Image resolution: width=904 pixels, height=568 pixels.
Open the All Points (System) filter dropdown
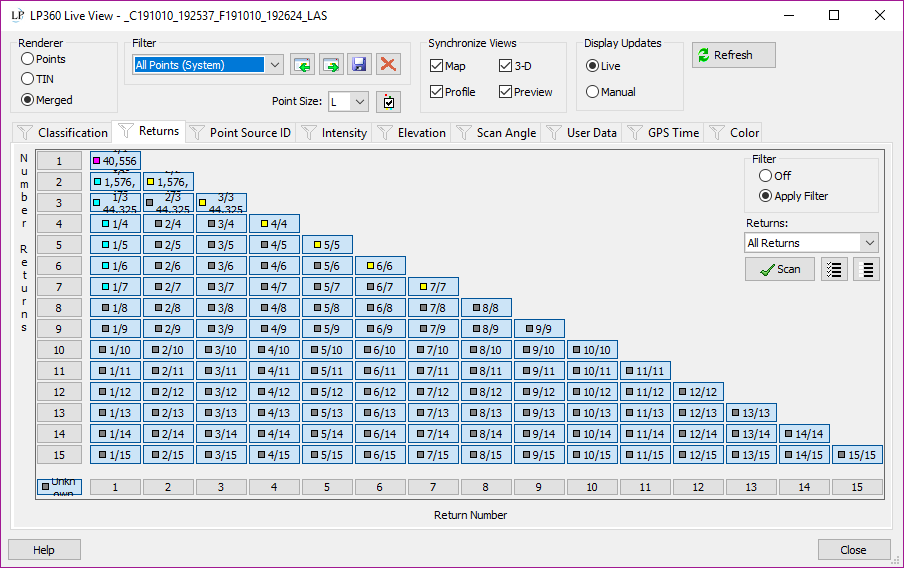274,65
